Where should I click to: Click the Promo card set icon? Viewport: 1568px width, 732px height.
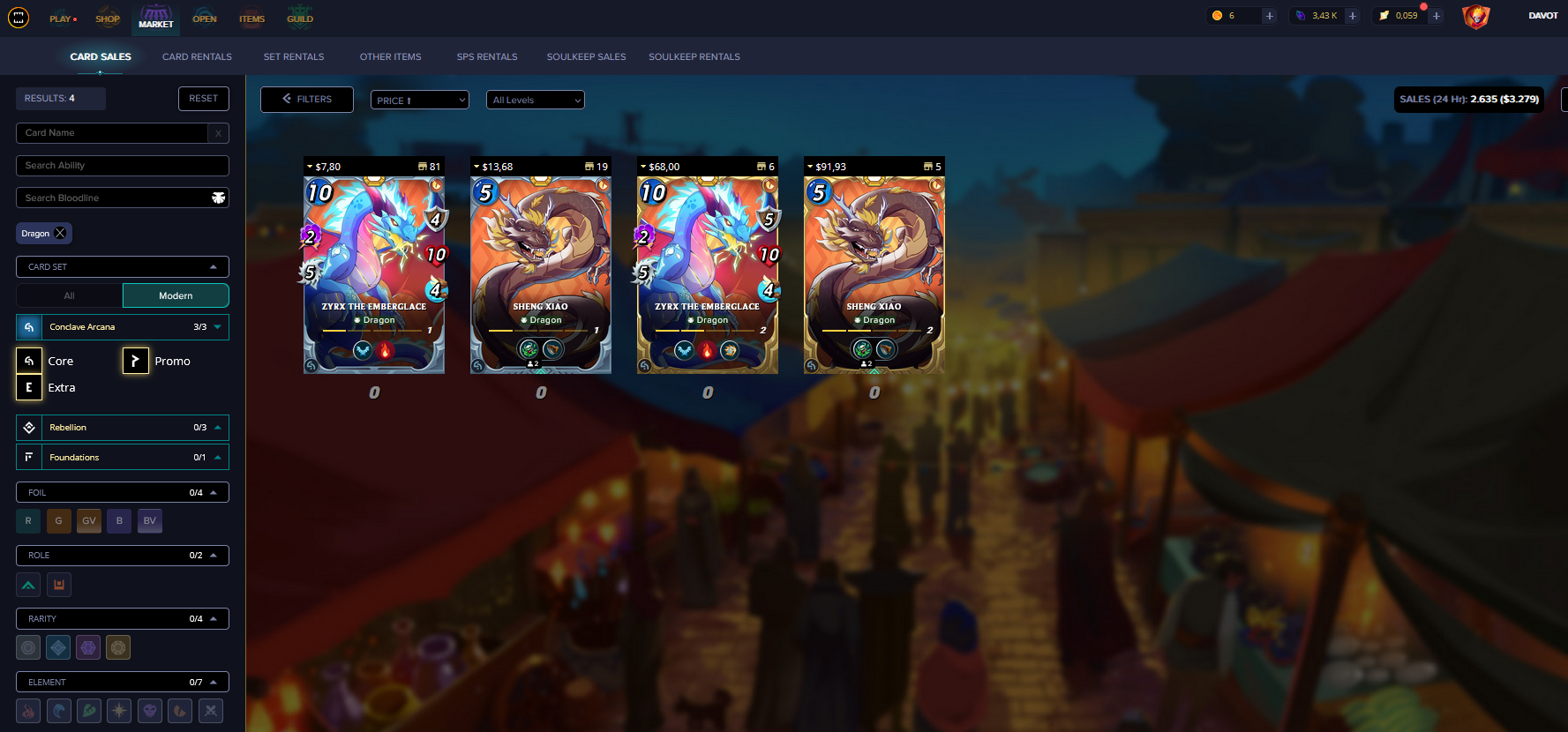click(x=135, y=361)
